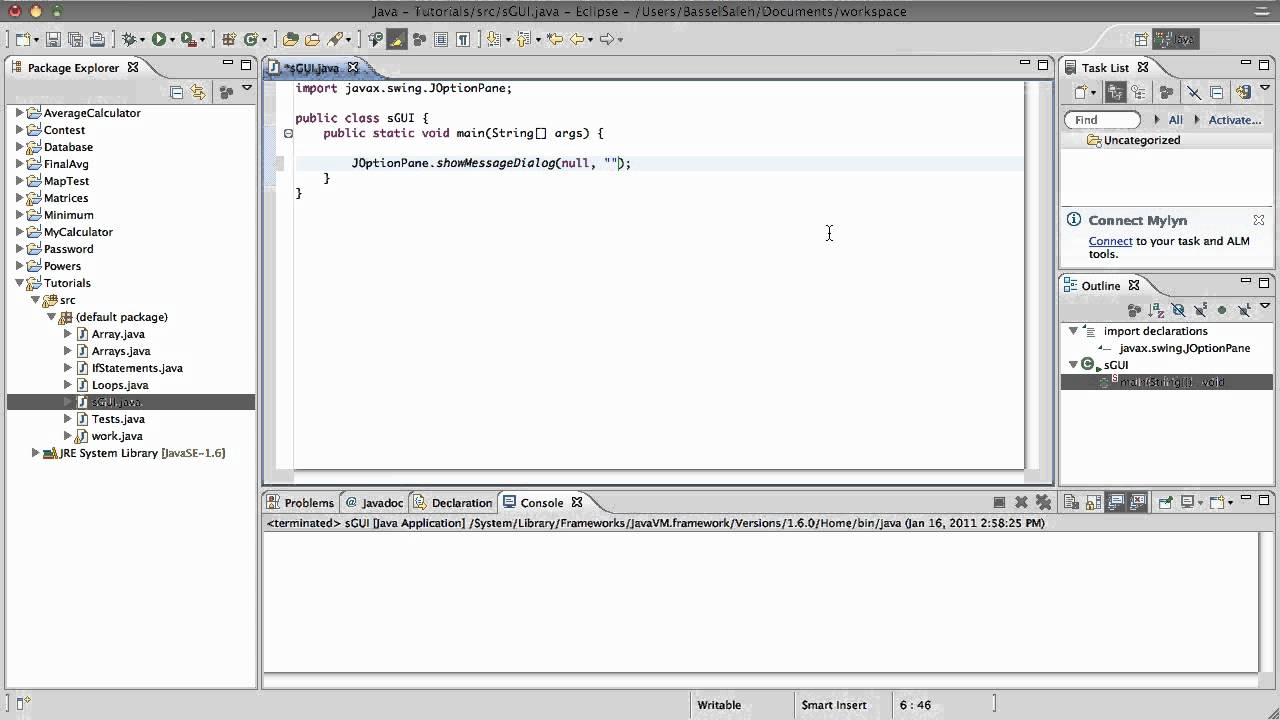Open Debug As dropdown arrow beside Debug
The image size is (1280, 720).
click(x=143, y=40)
